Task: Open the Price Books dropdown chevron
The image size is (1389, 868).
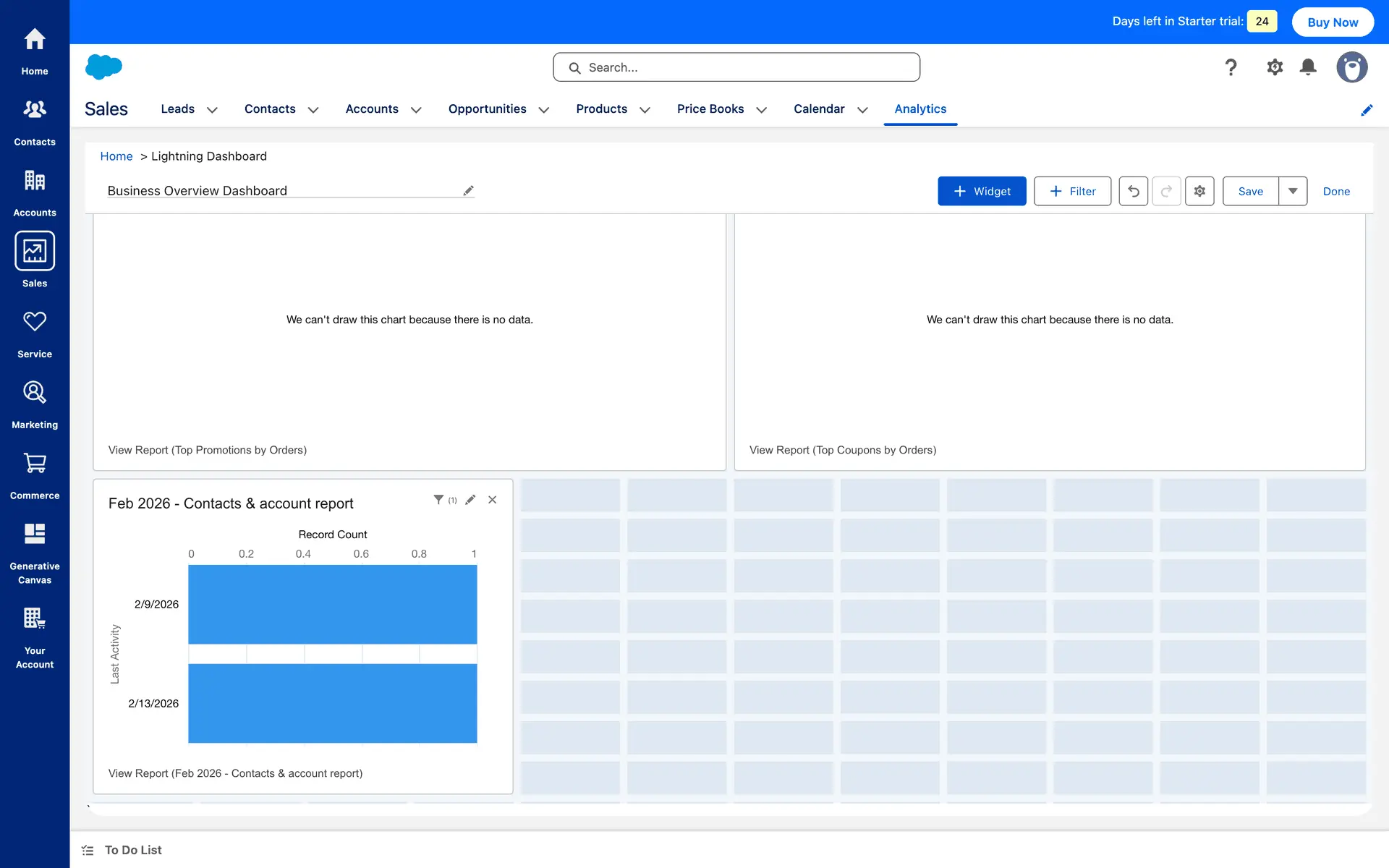Action: click(x=761, y=110)
